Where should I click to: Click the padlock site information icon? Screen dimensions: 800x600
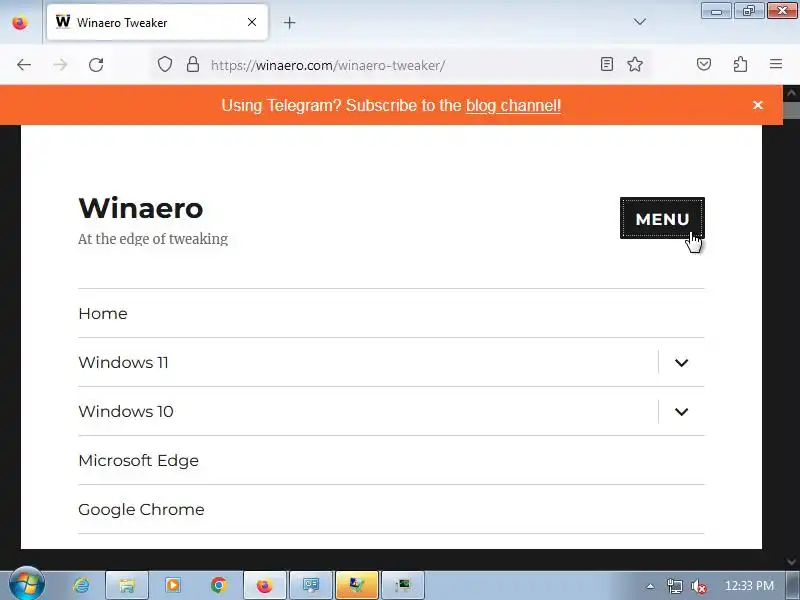[x=193, y=64]
